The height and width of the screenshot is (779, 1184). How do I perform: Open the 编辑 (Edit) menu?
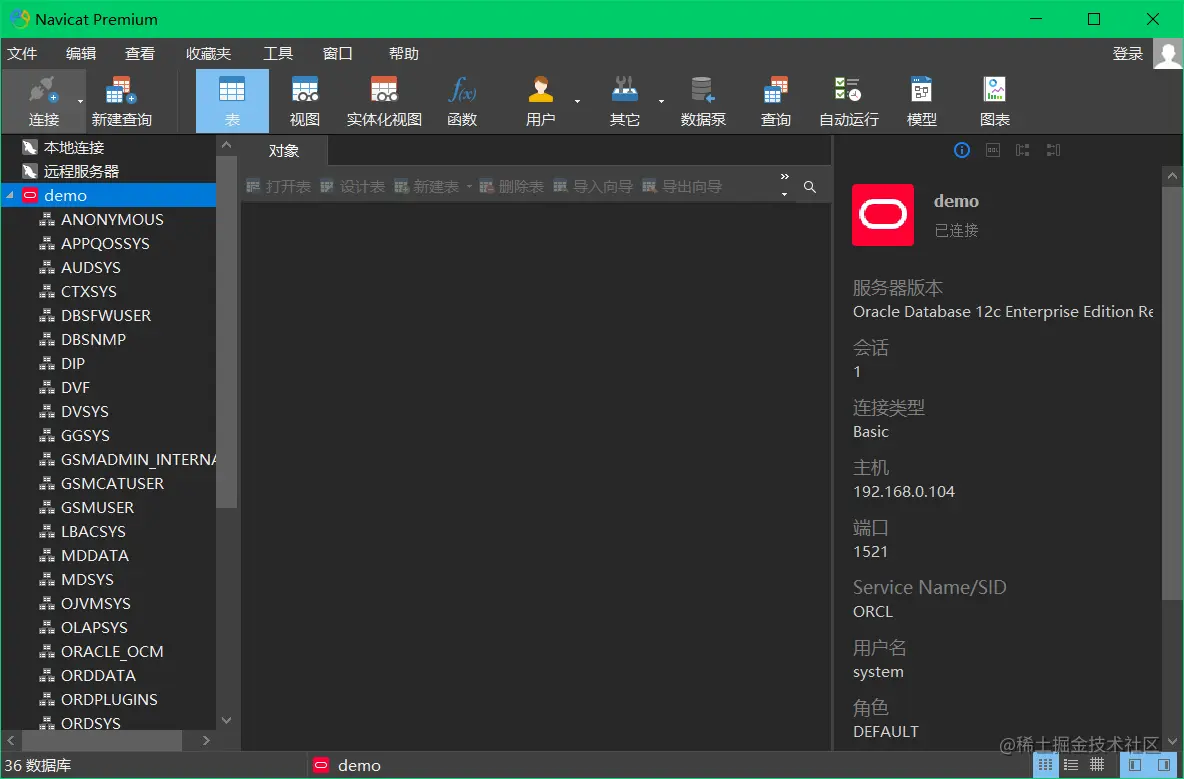(81, 54)
